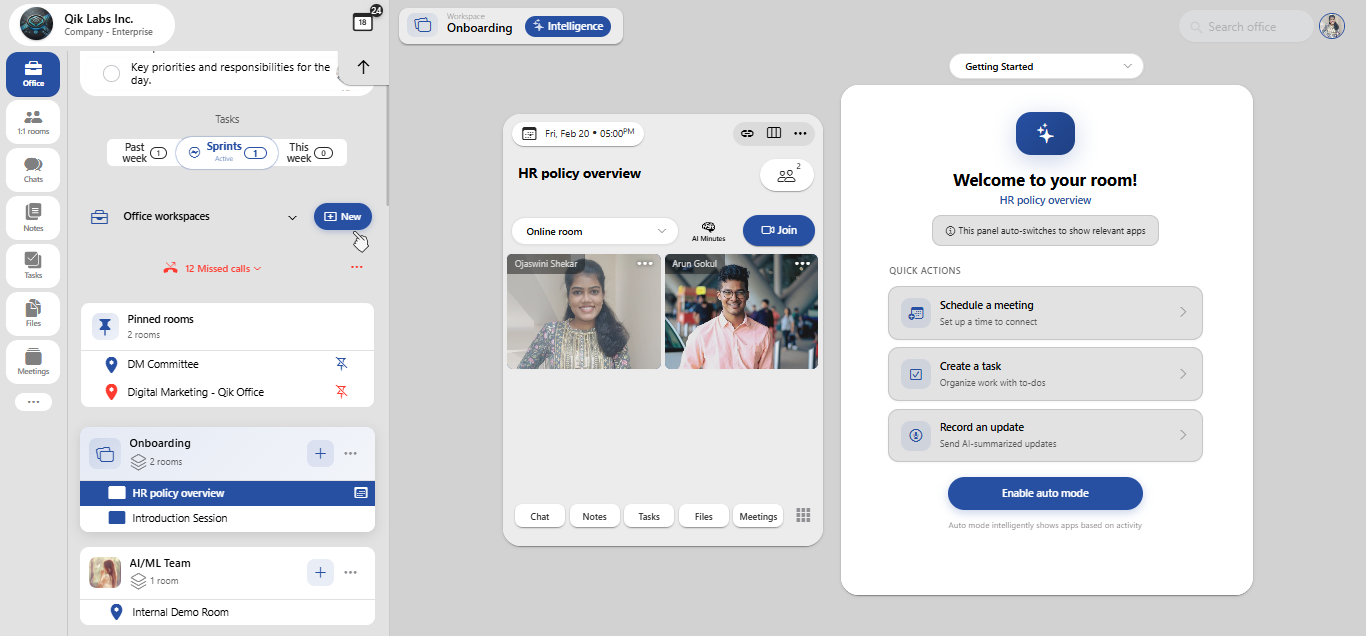The image size is (1366, 636).
Task: Switch to the Notes tab in room
Action: [x=594, y=516]
